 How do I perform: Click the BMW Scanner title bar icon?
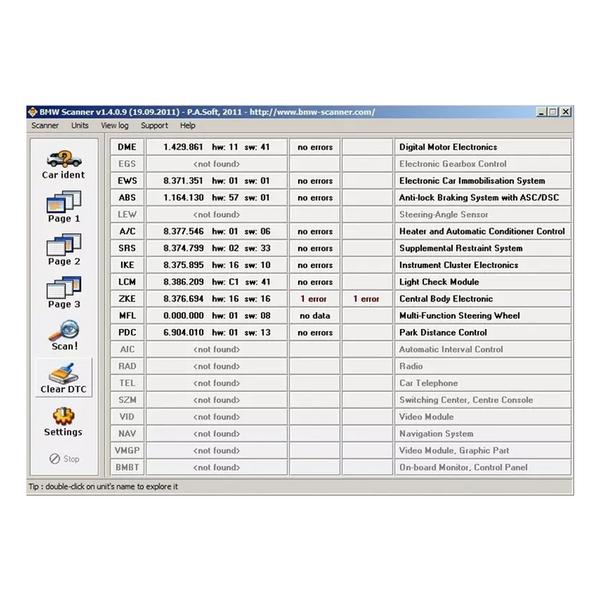click(x=33, y=112)
